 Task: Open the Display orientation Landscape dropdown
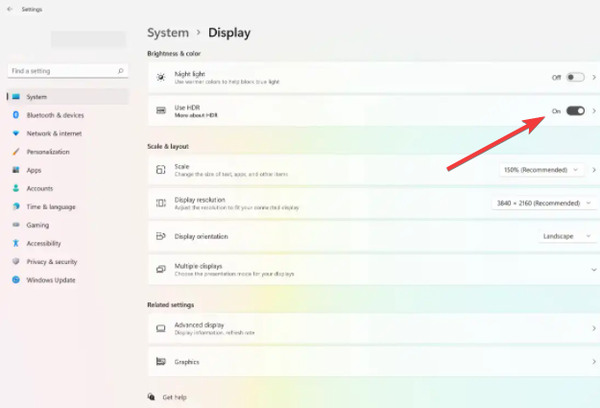point(567,236)
